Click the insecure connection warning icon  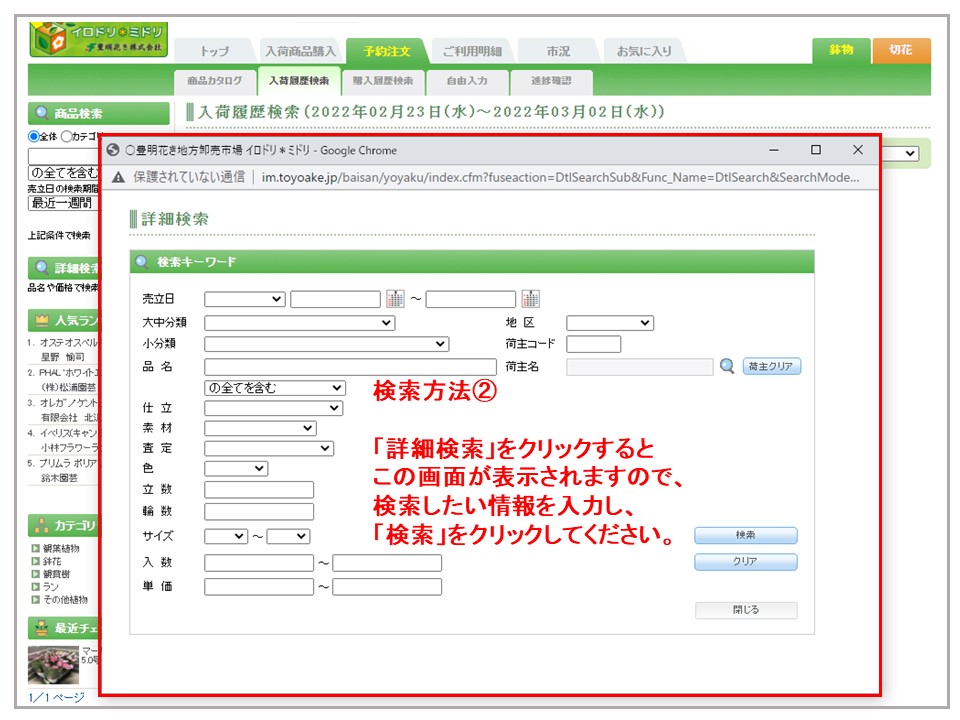click(118, 177)
